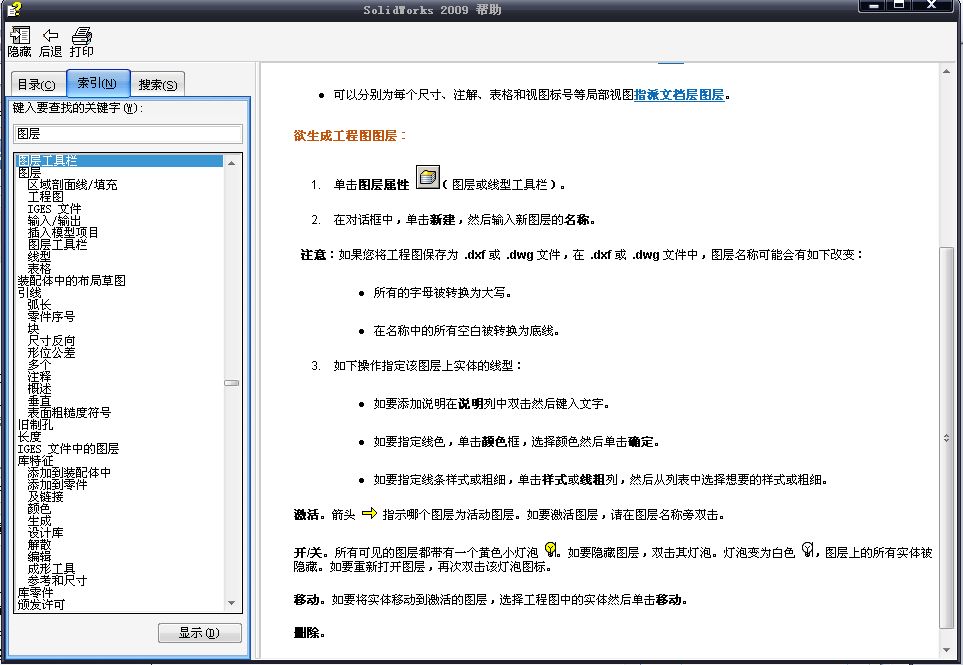Select 表格 index entry
The width and height of the screenshot is (963, 665).
pos(39,268)
